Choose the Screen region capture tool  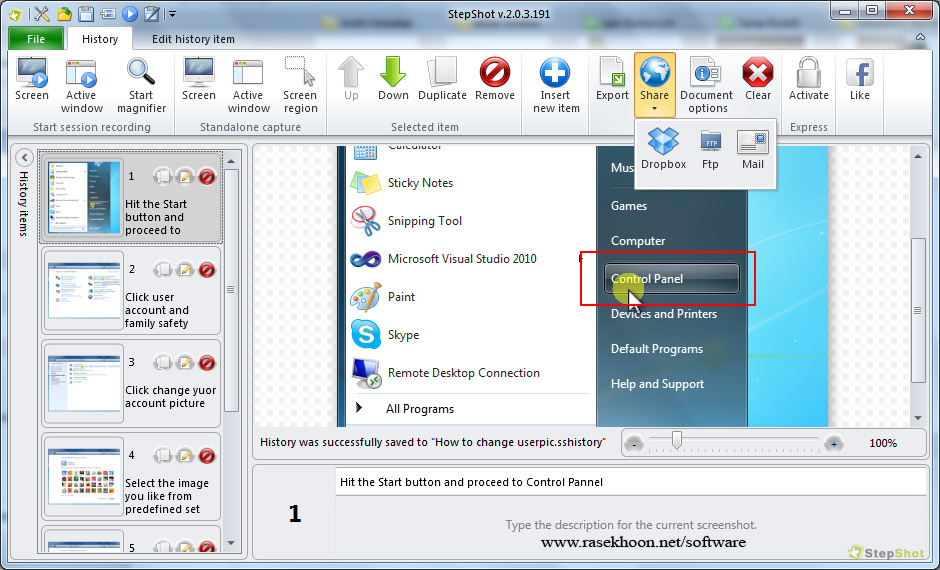point(300,85)
